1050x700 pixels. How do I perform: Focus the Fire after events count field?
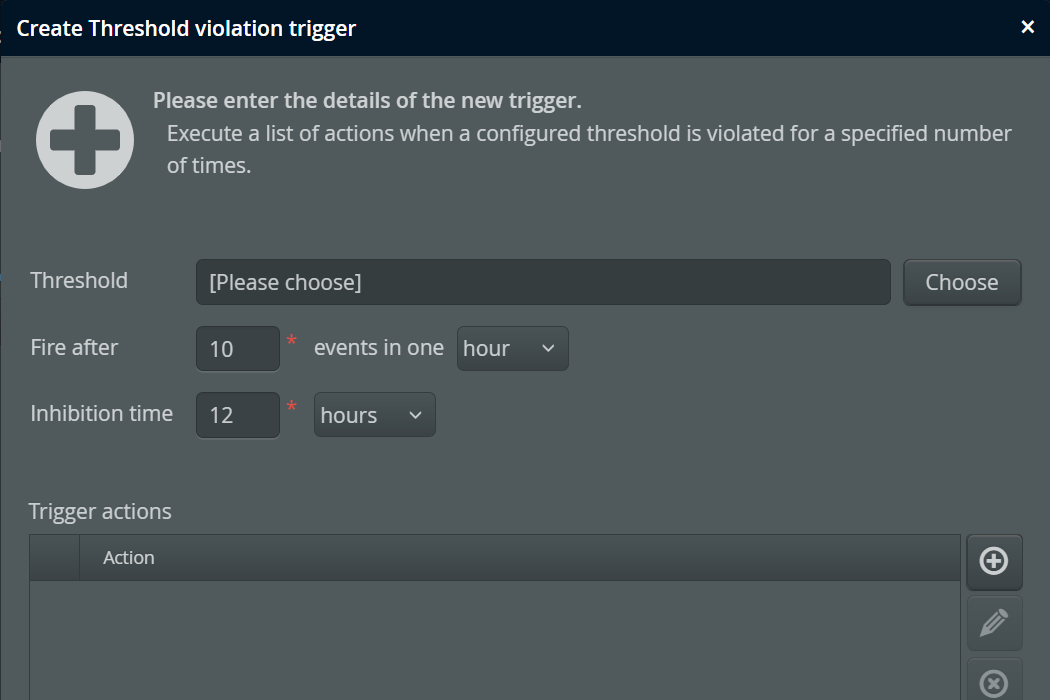[x=237, y=348]
